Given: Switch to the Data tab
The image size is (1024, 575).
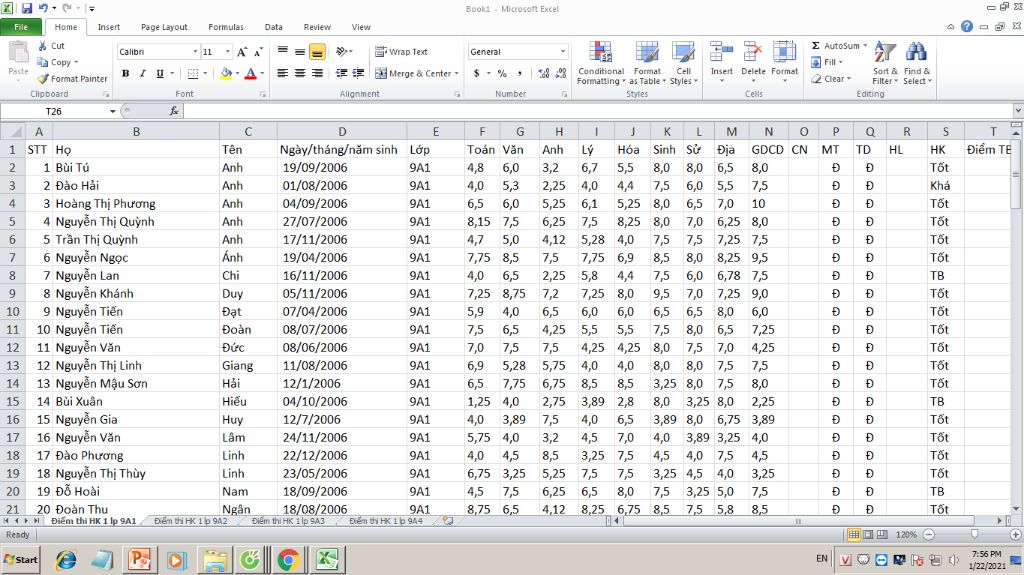Looking at the screenshot, I should coord(274,27).
